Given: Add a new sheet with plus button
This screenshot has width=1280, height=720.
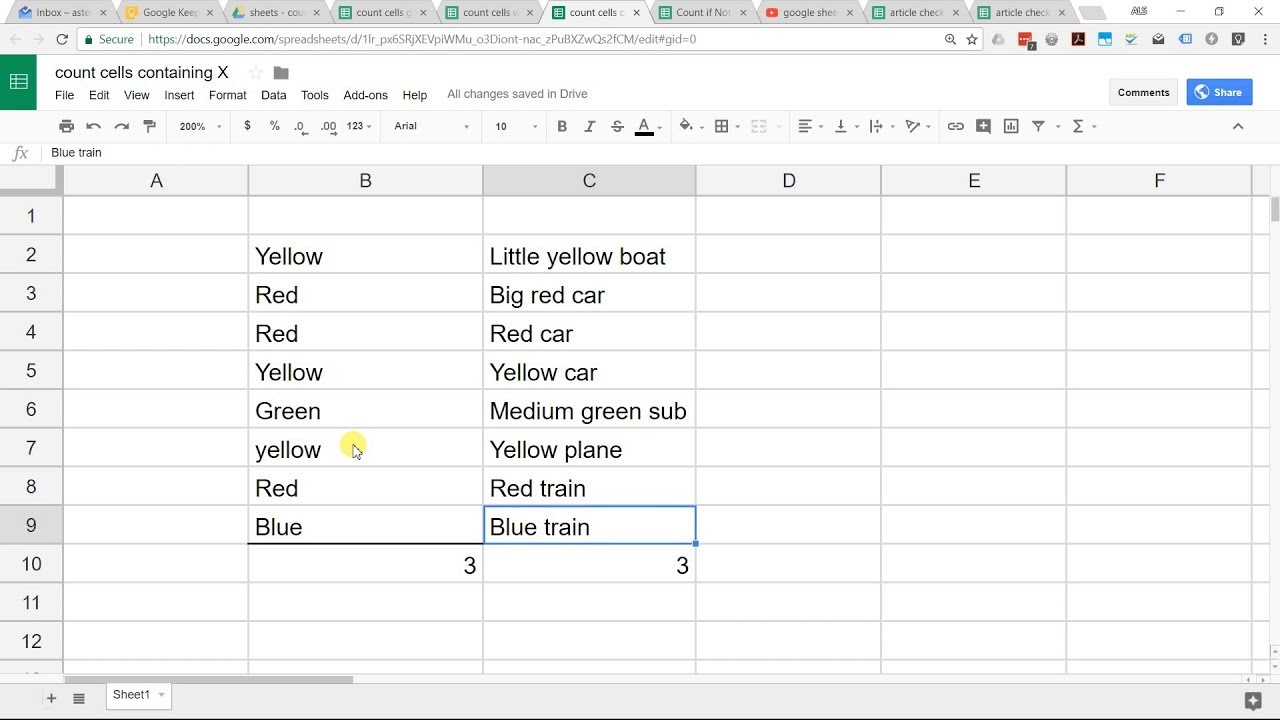Looking at the screenshot, I should [51, 698].
